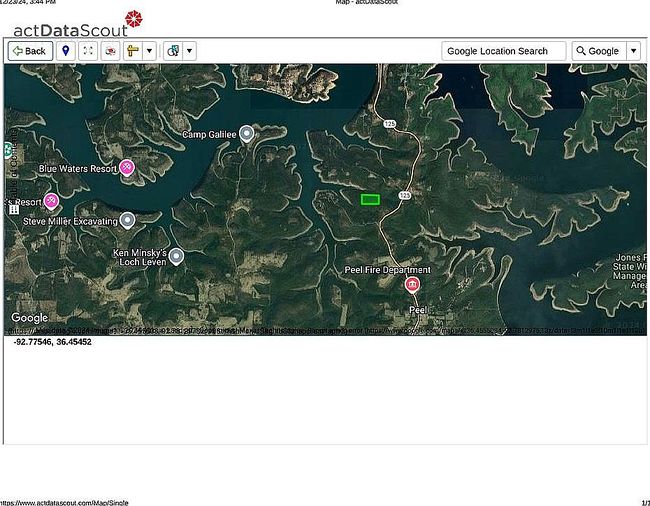This screenshot has width=650, height=506.
Task: Select coordinates text -92.77546, 36.45452
Action: pos(52,342)
